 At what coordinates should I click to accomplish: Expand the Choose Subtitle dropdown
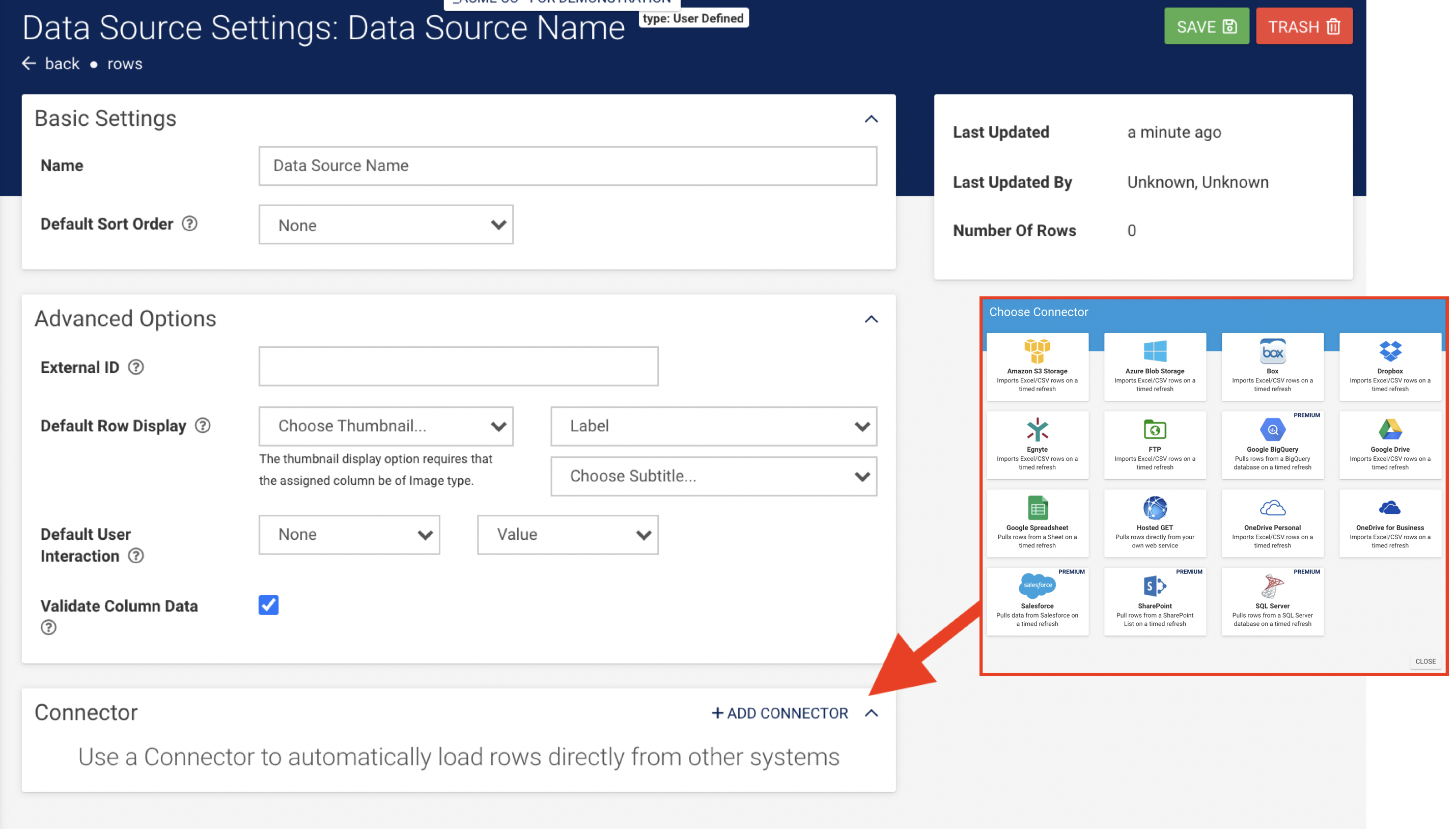[x=713, y=476]
